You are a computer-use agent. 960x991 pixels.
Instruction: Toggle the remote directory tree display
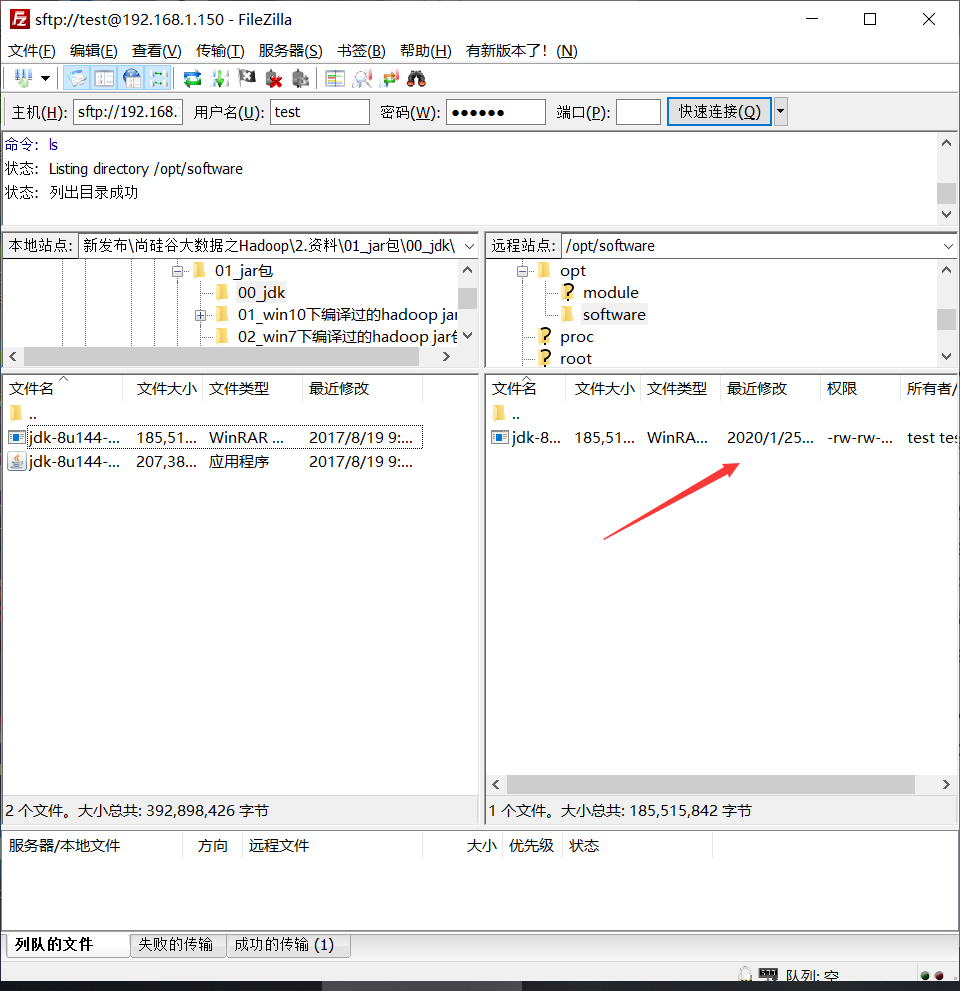point(132,78)
